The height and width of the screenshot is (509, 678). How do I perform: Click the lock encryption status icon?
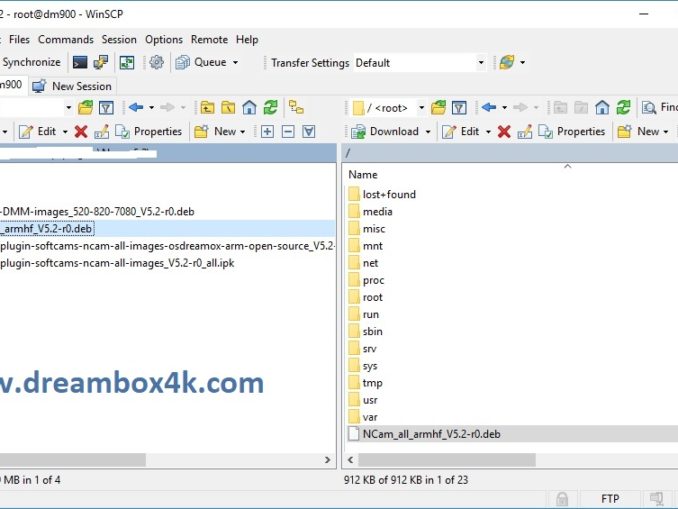(x=562, y=499)
